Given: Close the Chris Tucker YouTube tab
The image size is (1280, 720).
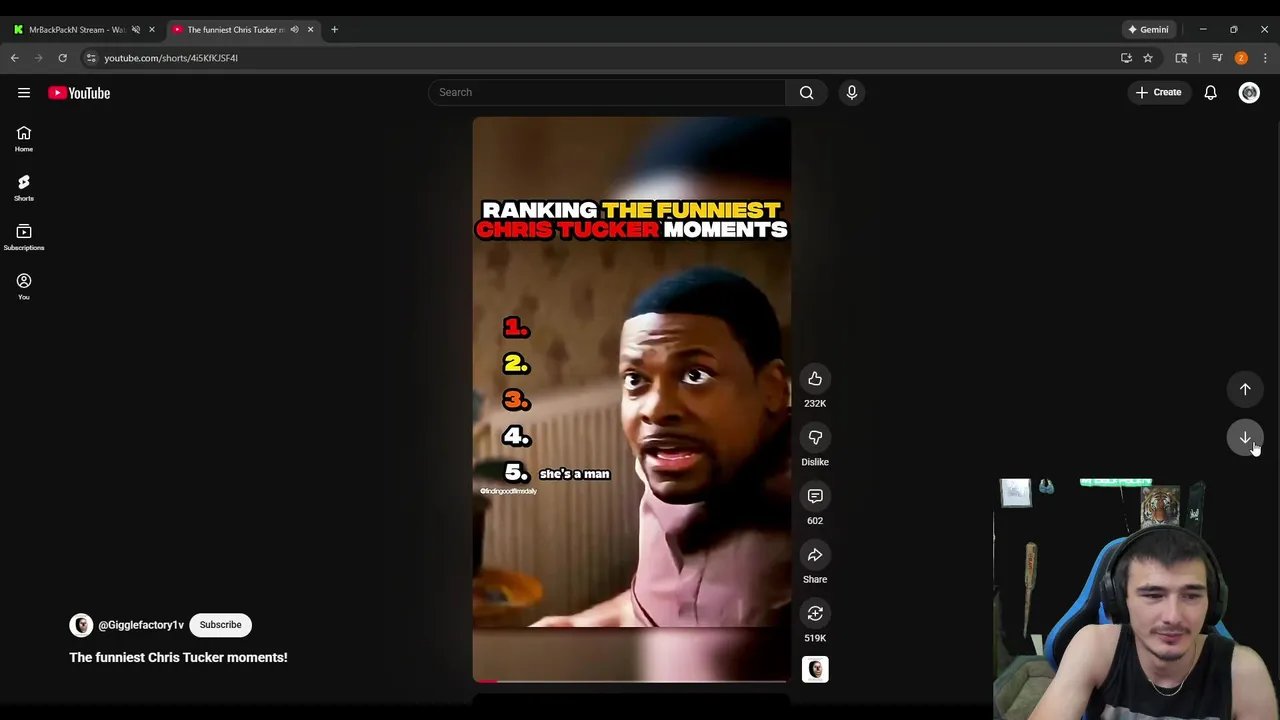Looking at the screenshot, I should tap(310, 29).
